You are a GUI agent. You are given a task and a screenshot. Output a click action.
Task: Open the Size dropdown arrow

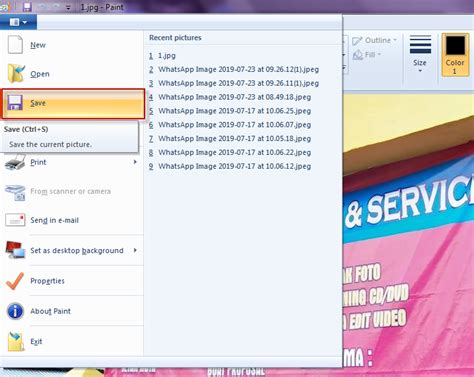(420, 71)
